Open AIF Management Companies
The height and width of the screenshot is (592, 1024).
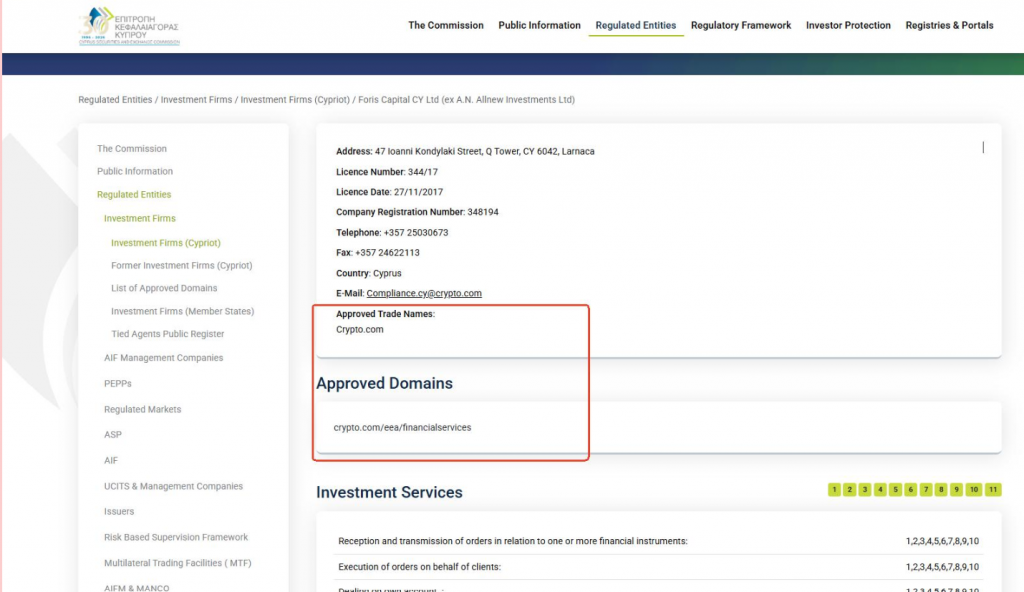pos(163,357)
